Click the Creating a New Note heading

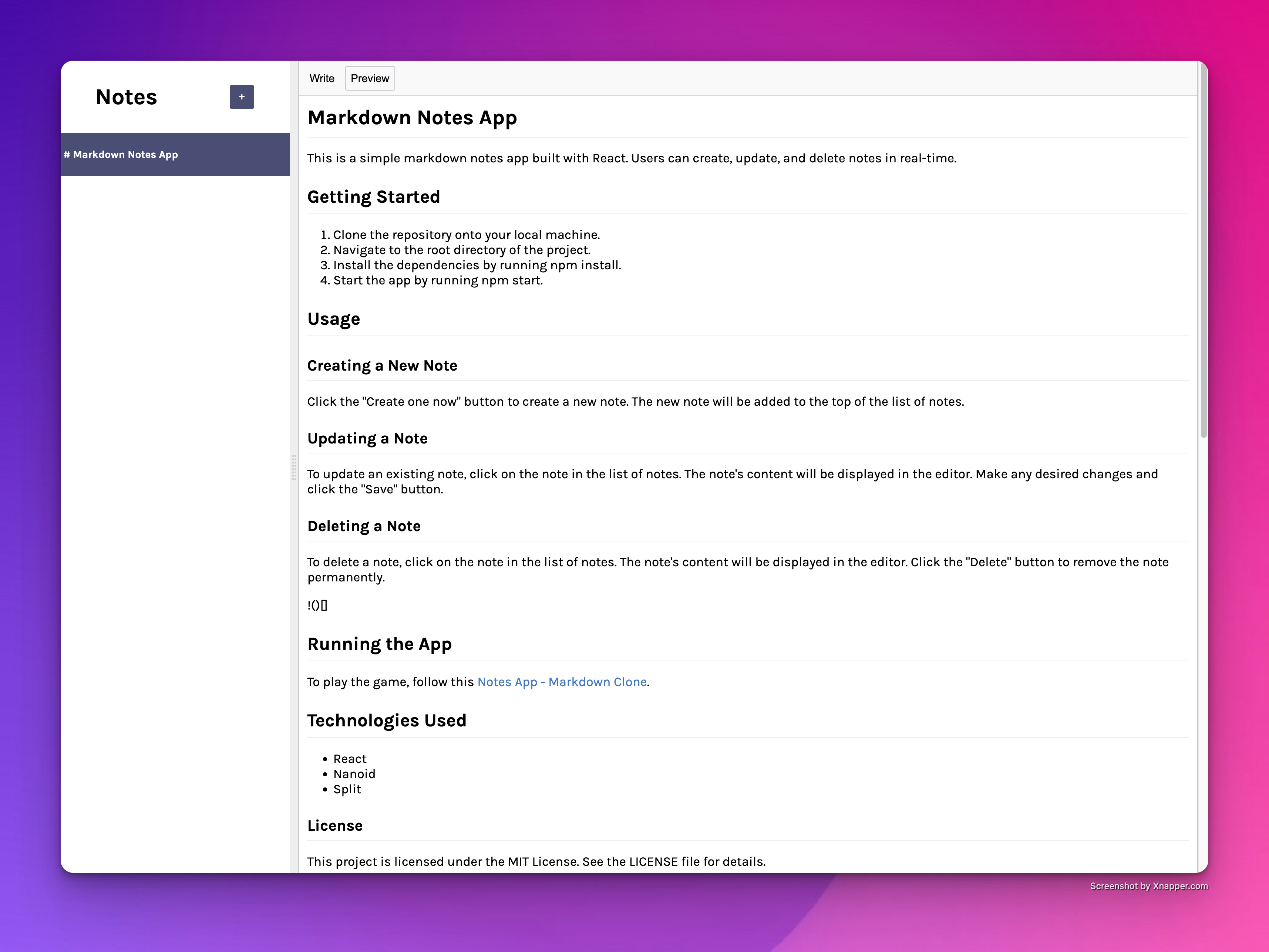coord(382,366)
